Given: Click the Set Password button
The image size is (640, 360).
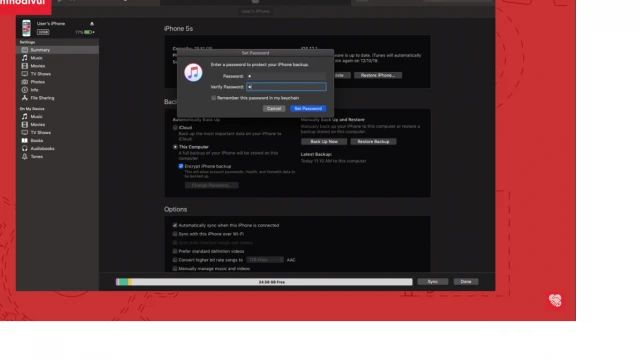Looking at the screenshot, I should [x=308, y=109].
